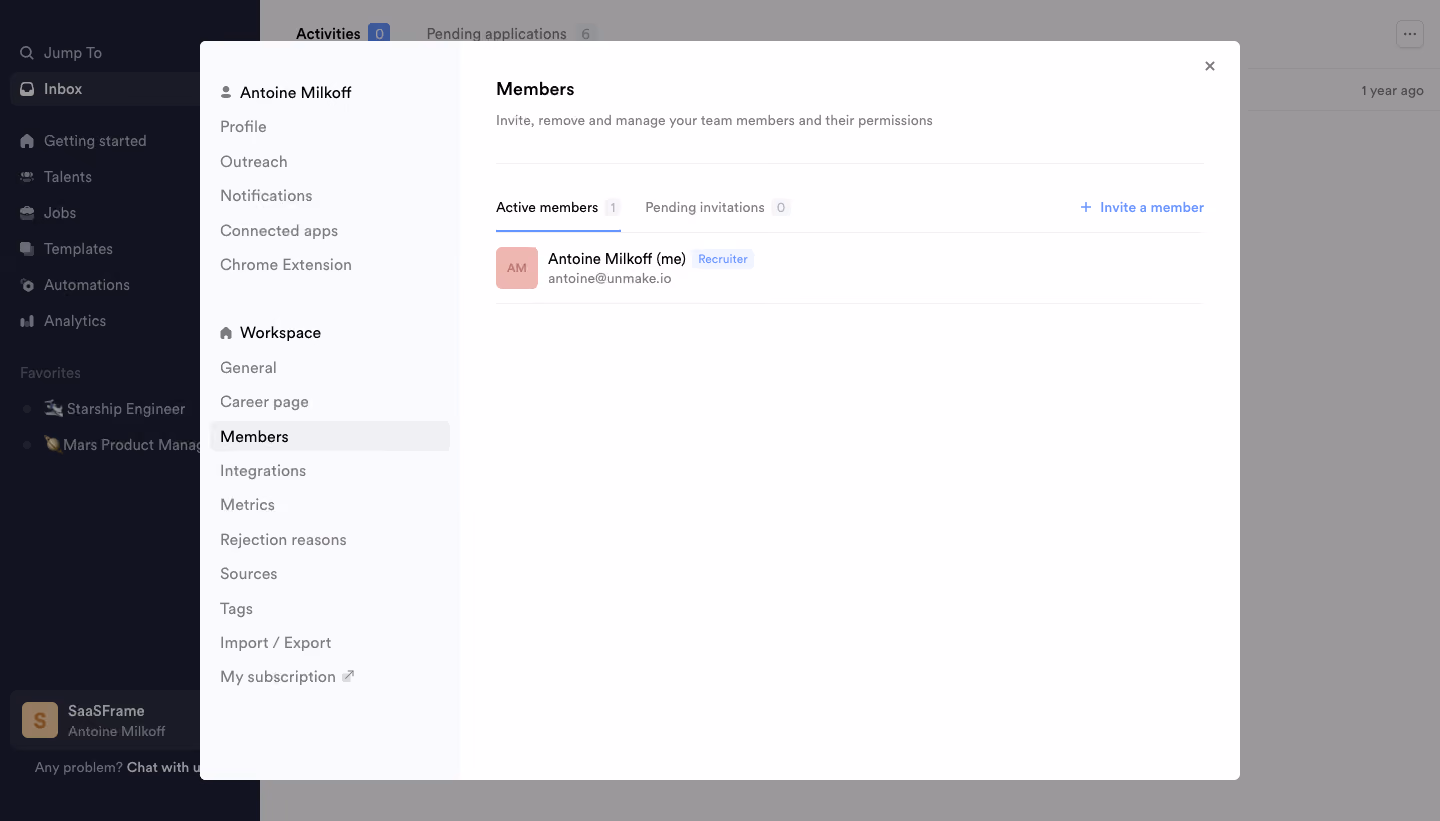Click the Inbox tray icon in sidebar
Image resolution: width=1440 pixels, height=821 pixels.
click(x=27, y=89)
